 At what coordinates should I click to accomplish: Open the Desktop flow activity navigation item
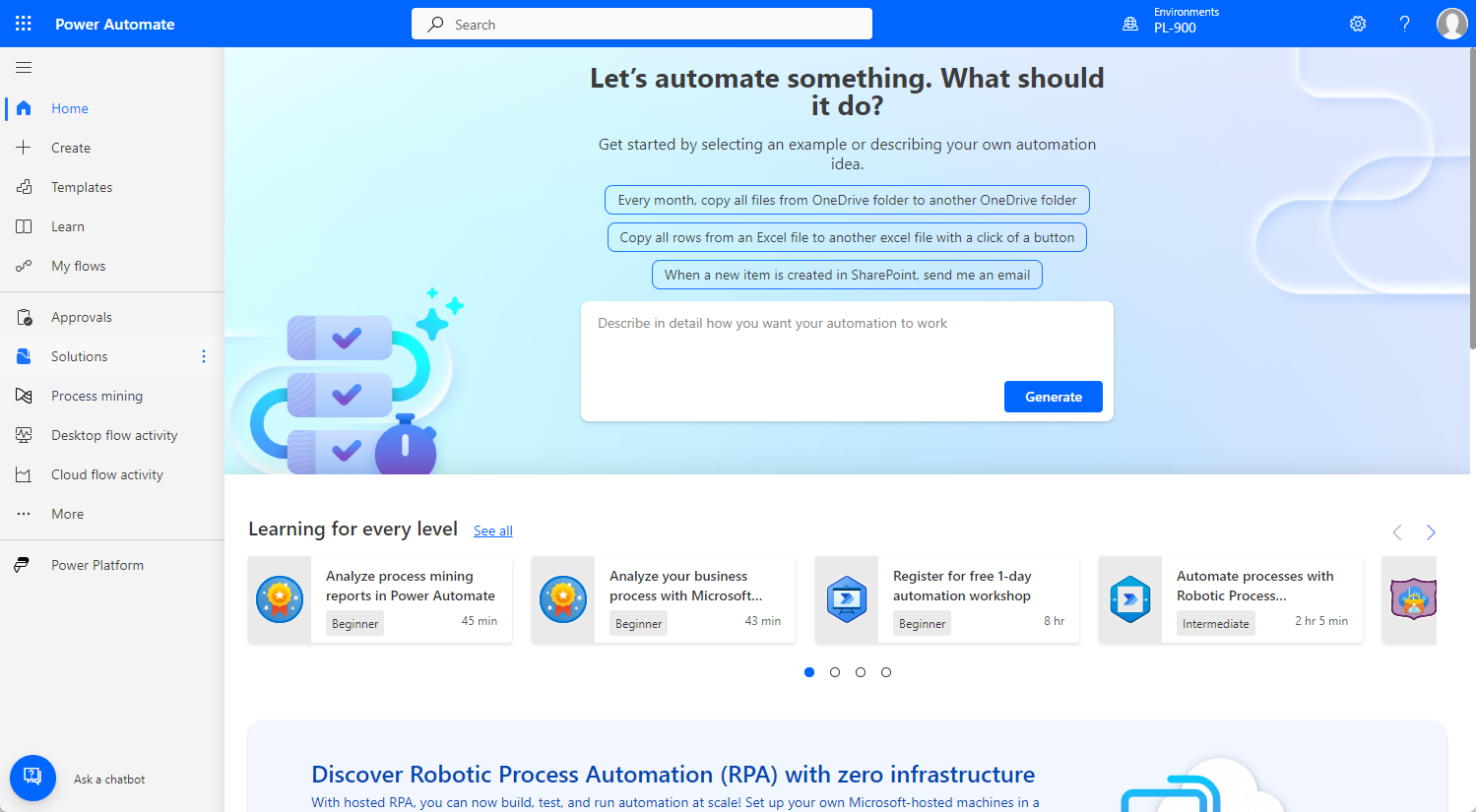click(112, 435)
